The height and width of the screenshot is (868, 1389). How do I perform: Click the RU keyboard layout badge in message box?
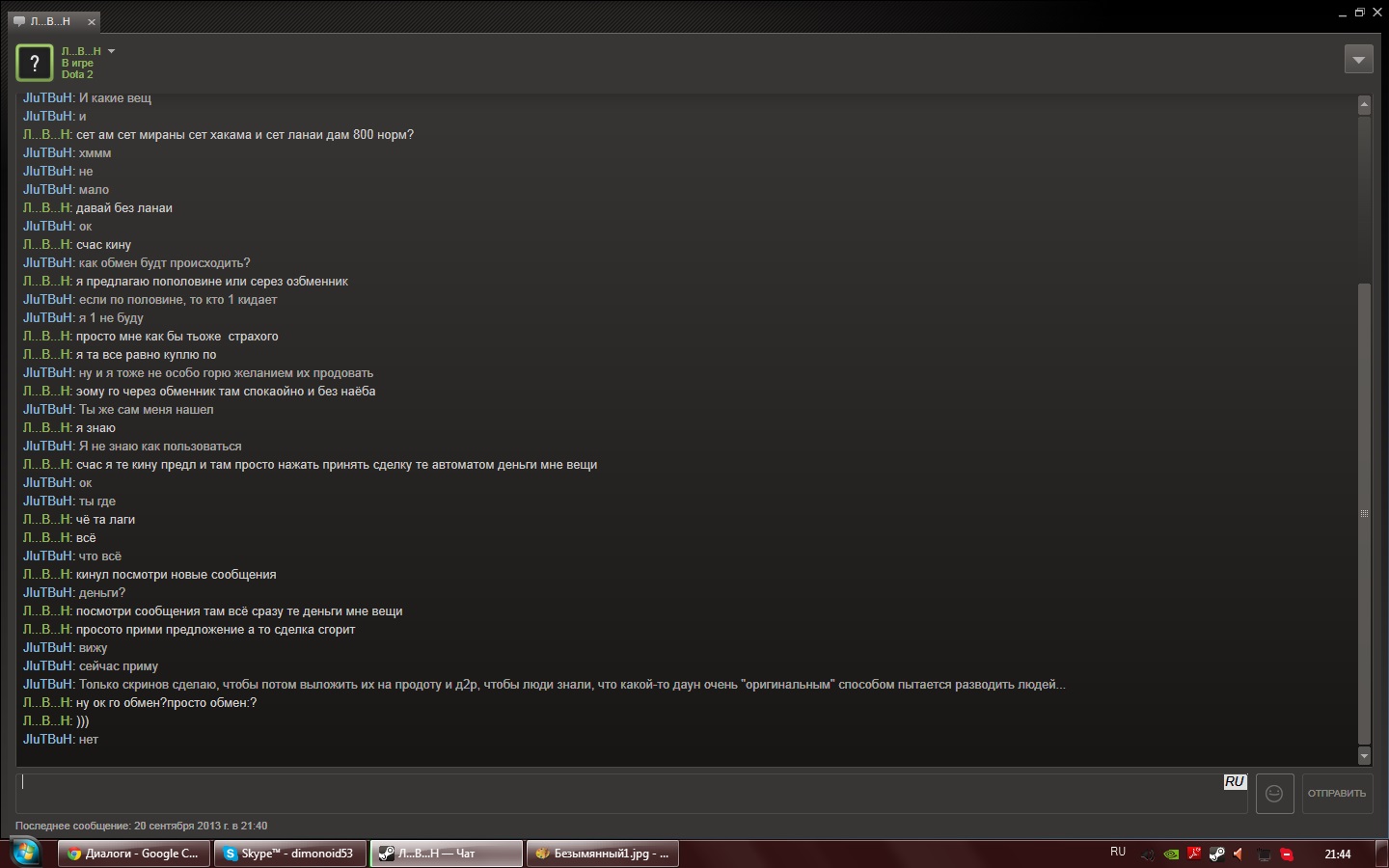[x=1235, y=782]
